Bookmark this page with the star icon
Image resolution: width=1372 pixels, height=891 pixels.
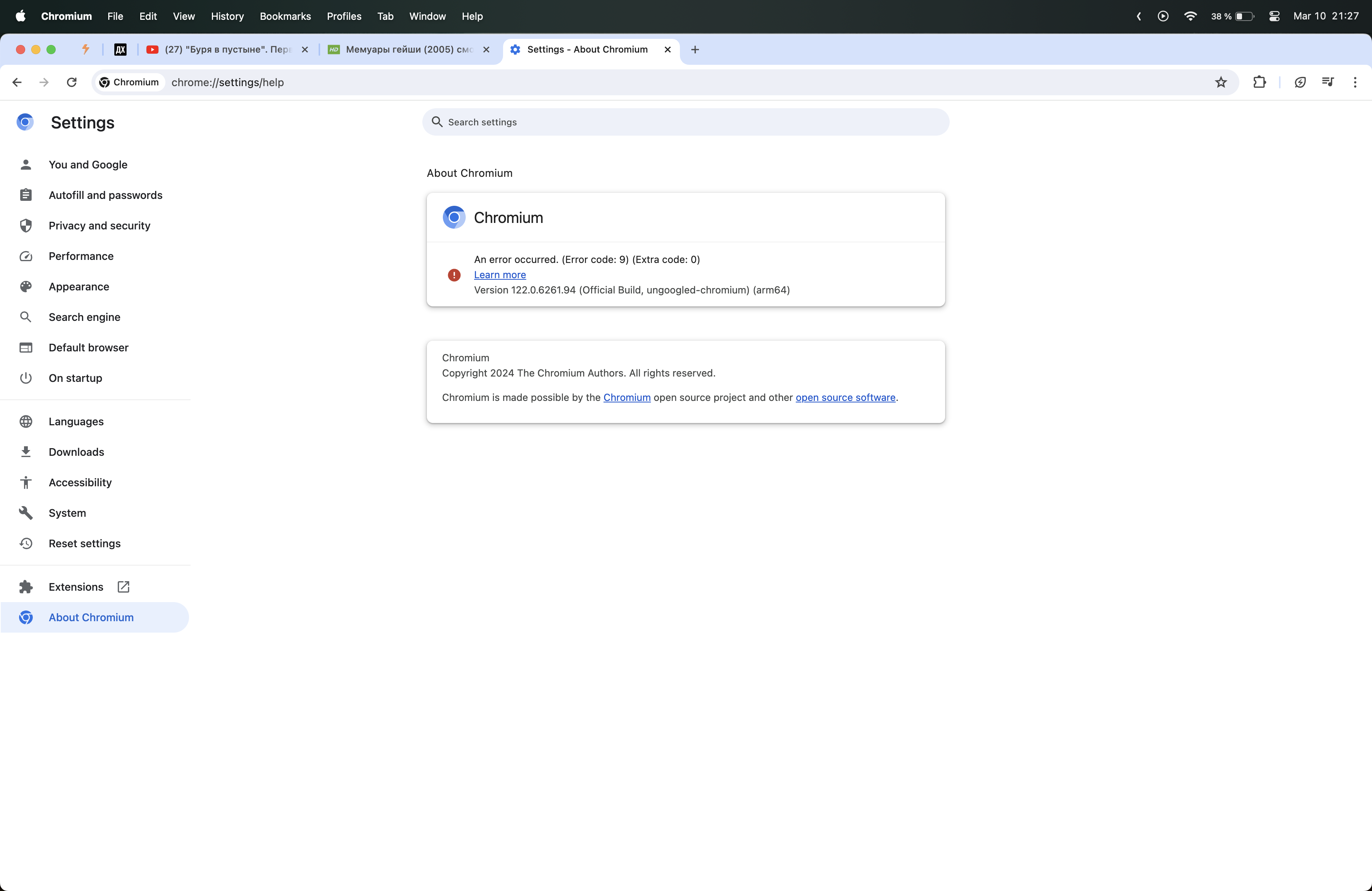[x=1220, y=82]
